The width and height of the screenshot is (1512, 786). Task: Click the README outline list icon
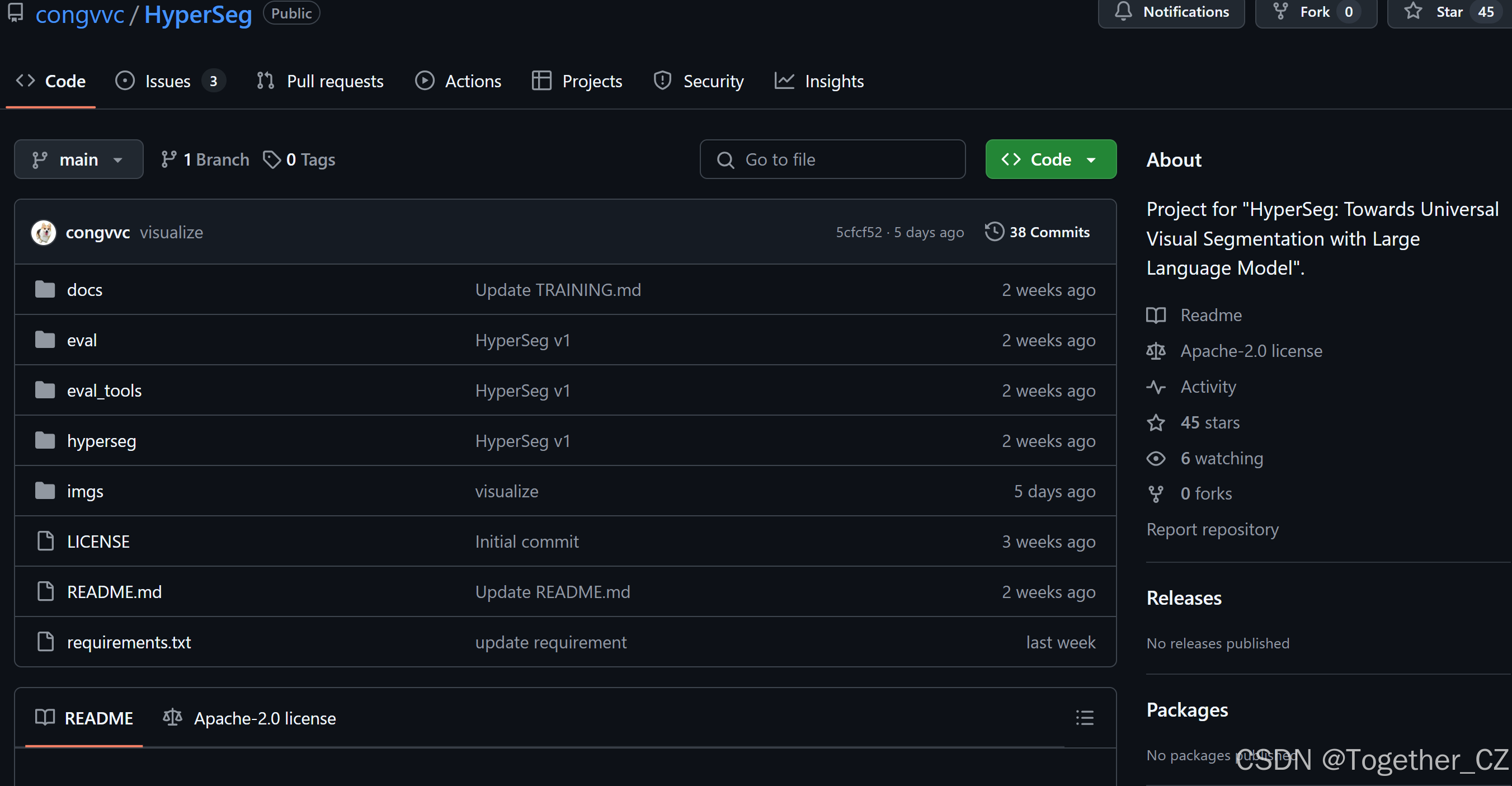[1084, 717]
